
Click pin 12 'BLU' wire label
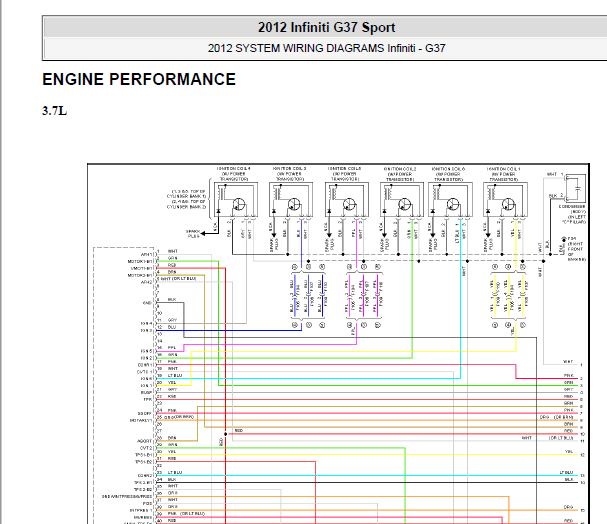click(172, 327)
